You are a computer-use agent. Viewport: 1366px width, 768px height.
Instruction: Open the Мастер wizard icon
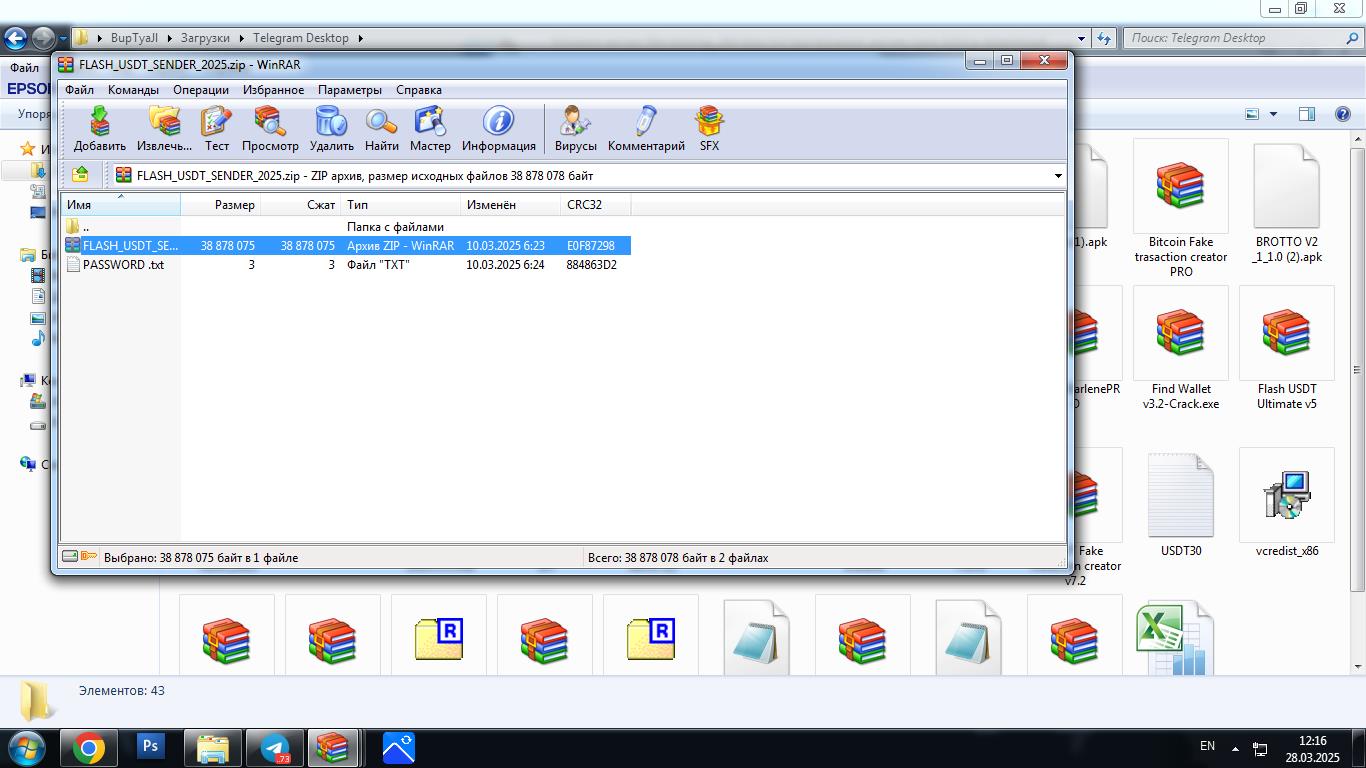pyautogui.click(x=430, y=128)
